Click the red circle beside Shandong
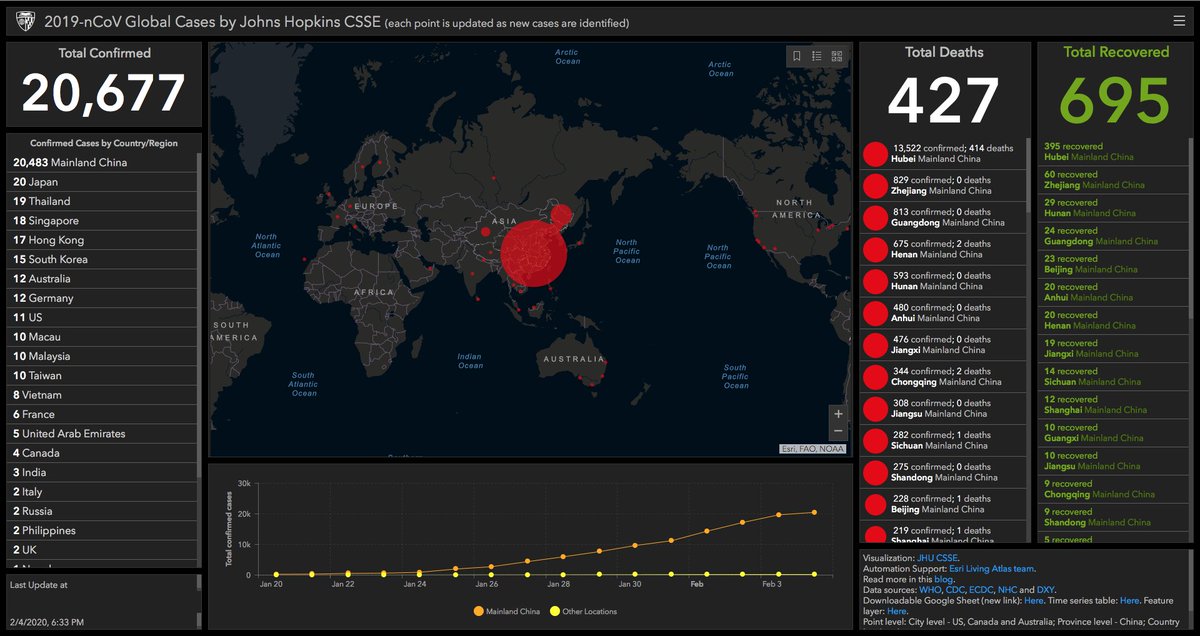This screenshot has height=636, width=1200. click(876, 473)
